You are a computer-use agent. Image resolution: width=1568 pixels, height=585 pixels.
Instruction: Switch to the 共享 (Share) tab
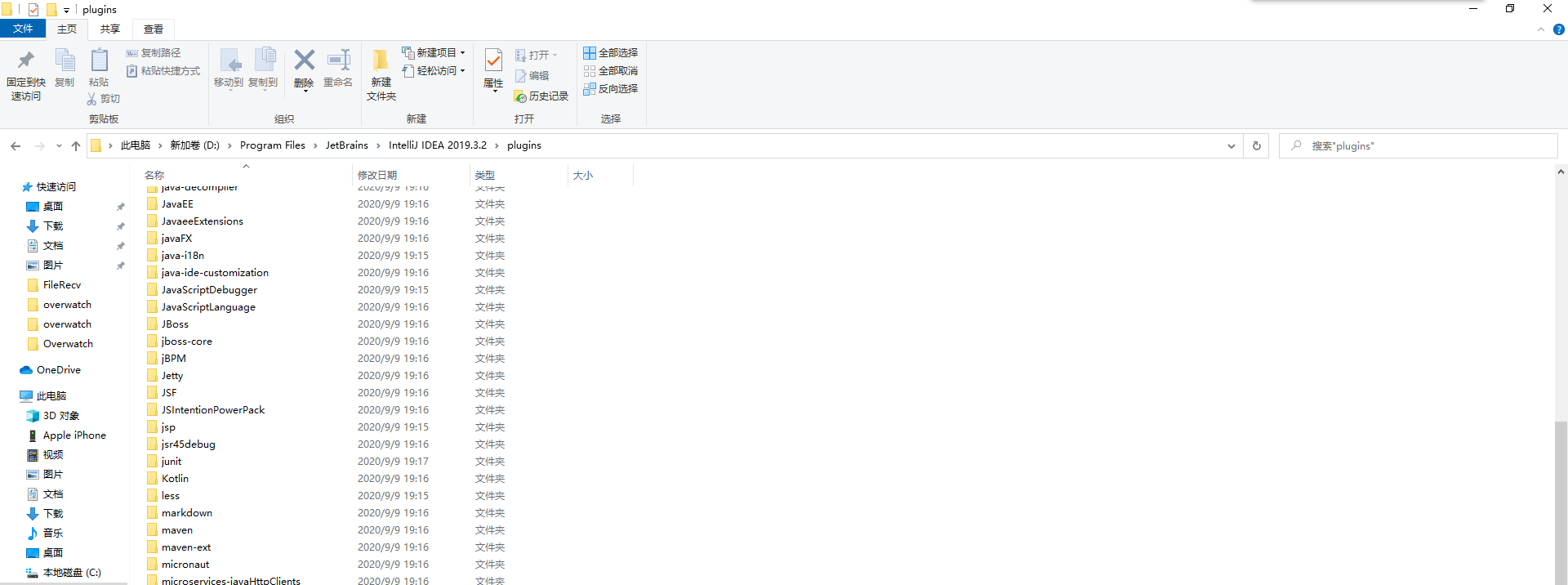click(110, 29)
